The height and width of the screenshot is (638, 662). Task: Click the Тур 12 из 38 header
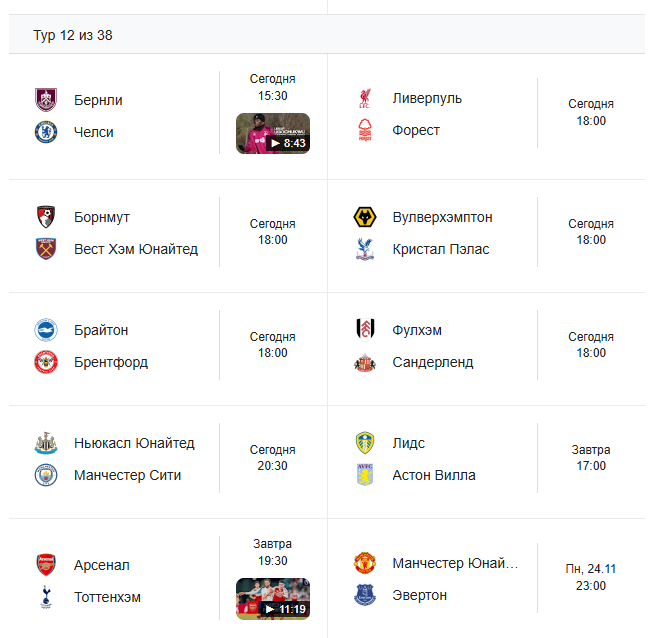click(73, 35)
